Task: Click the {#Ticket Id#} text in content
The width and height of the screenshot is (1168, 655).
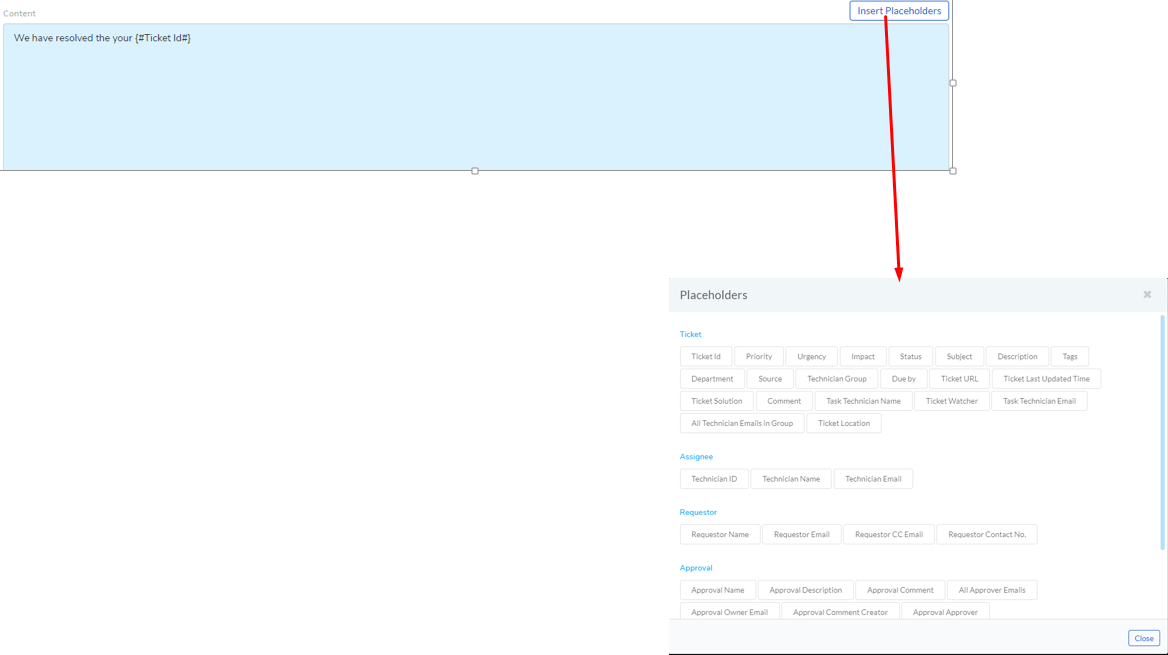Action: (x=163, y=38)
